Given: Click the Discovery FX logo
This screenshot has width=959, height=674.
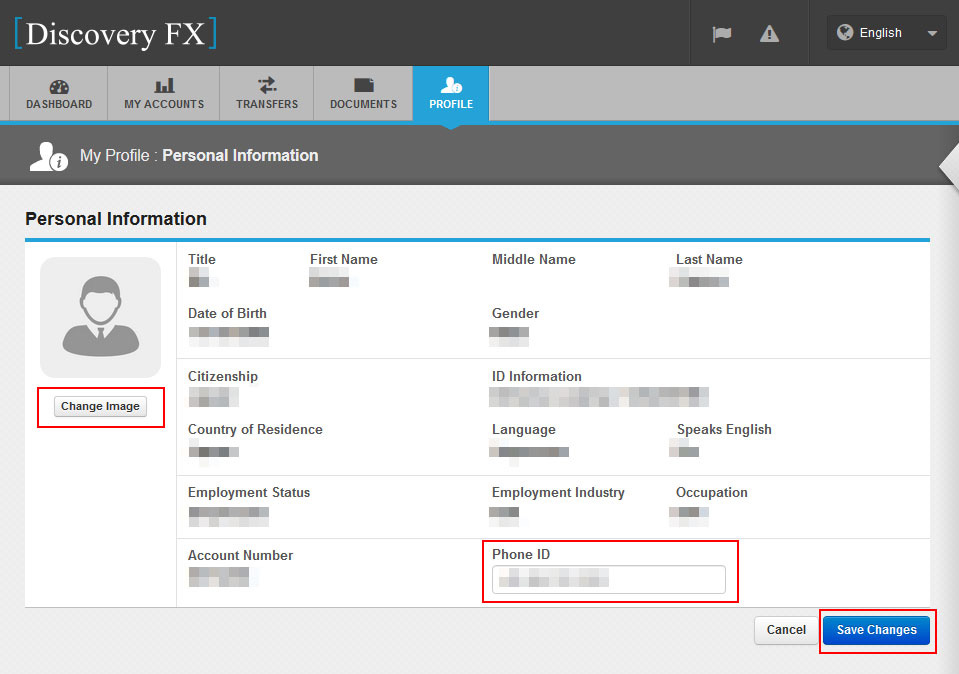Looking at the screenshot, I should tap(115, 33).
